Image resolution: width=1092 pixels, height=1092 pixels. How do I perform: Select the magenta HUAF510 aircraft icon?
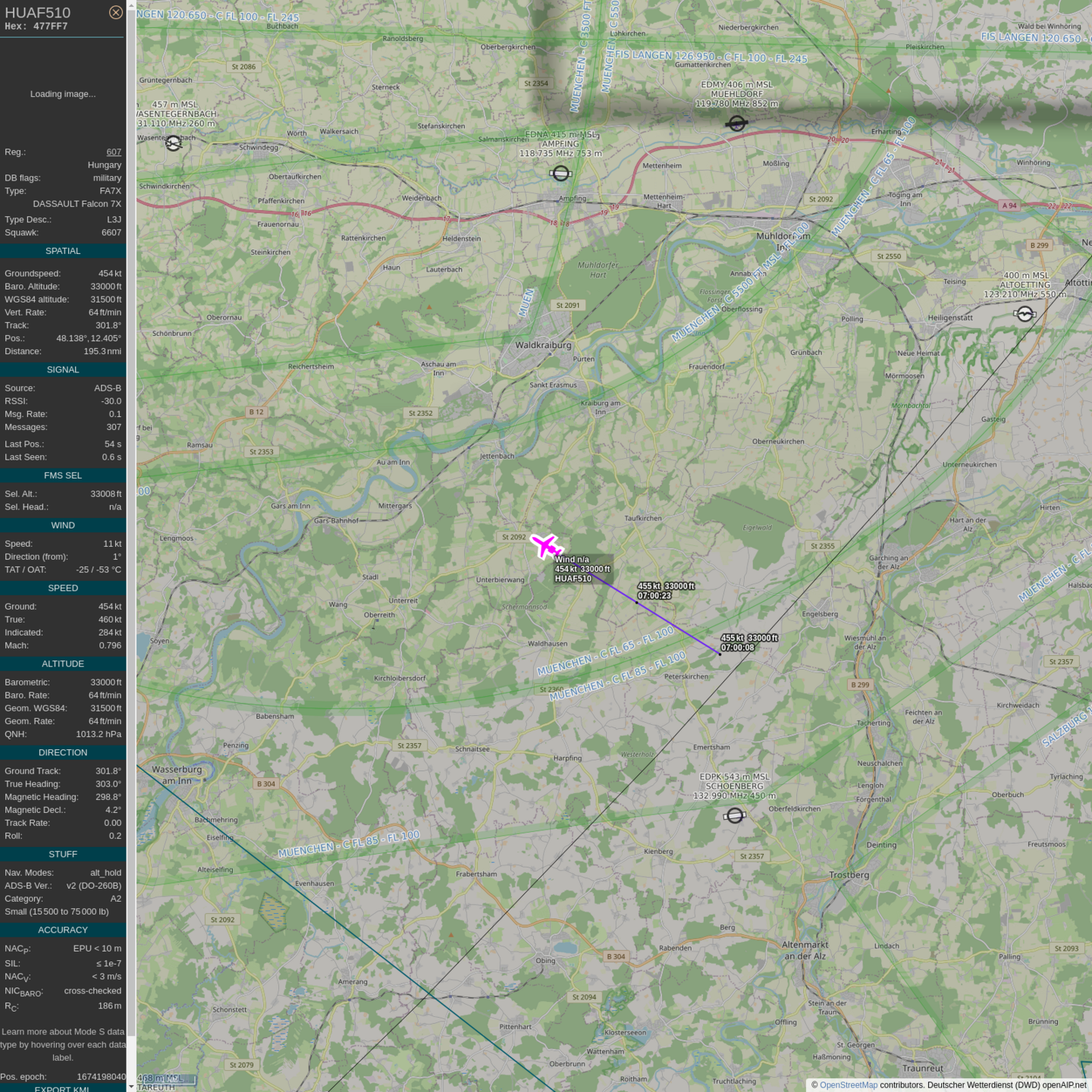point(545,545)
